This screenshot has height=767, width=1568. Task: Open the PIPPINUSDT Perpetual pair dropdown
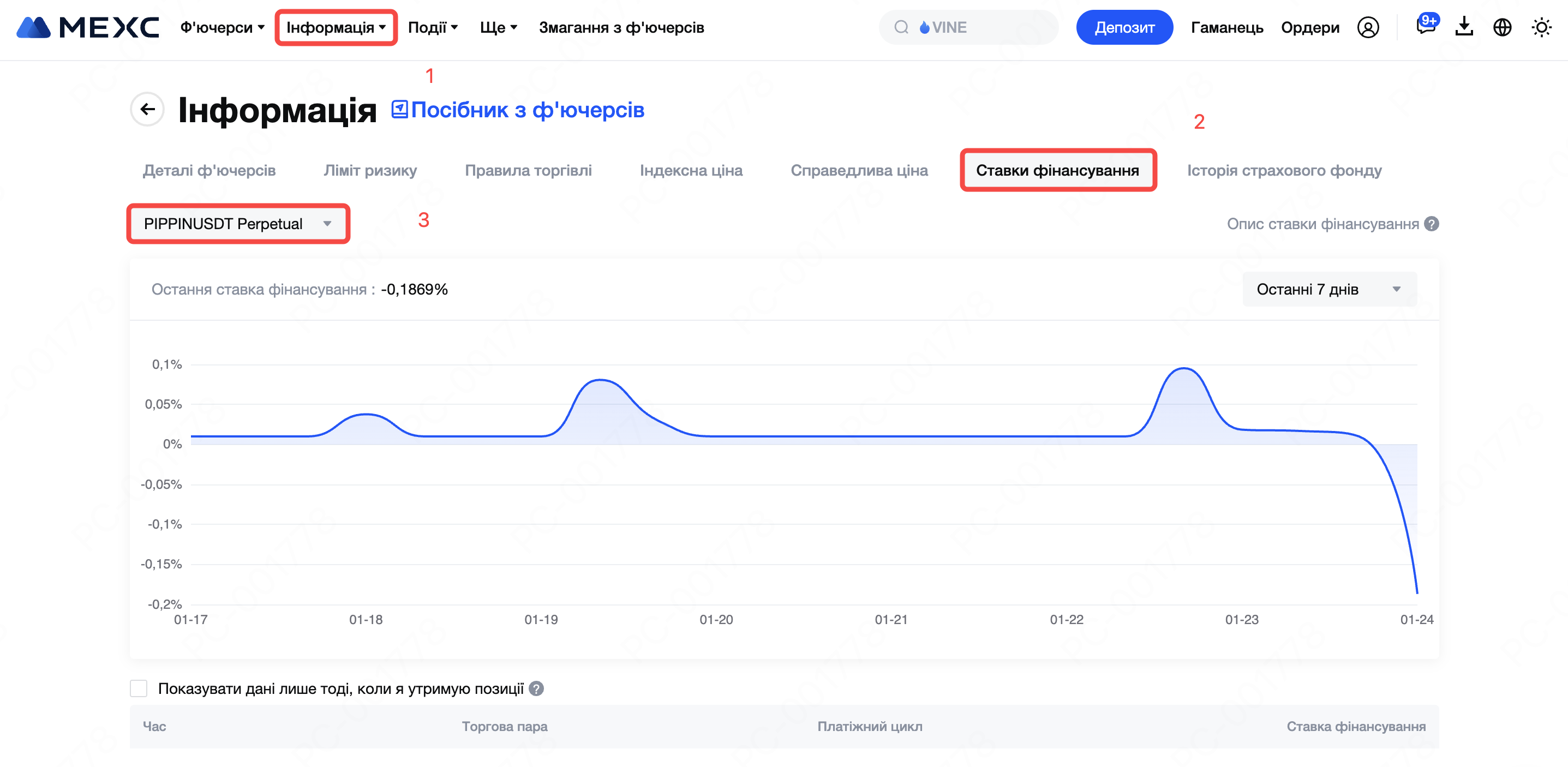(x=237, y=224)
